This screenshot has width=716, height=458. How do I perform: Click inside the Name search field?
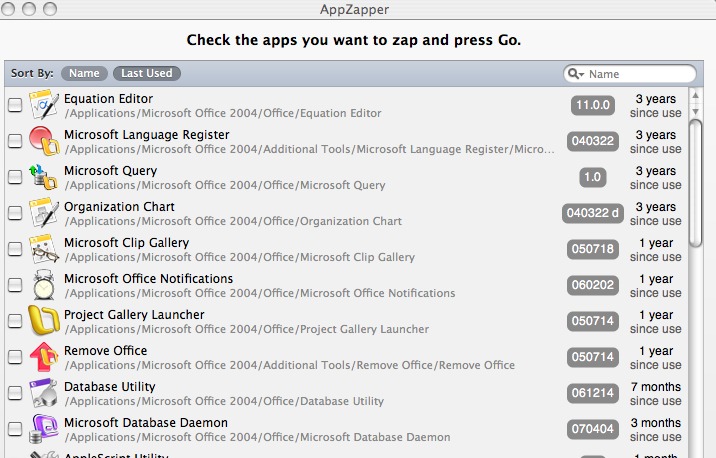tap(630, 74)
